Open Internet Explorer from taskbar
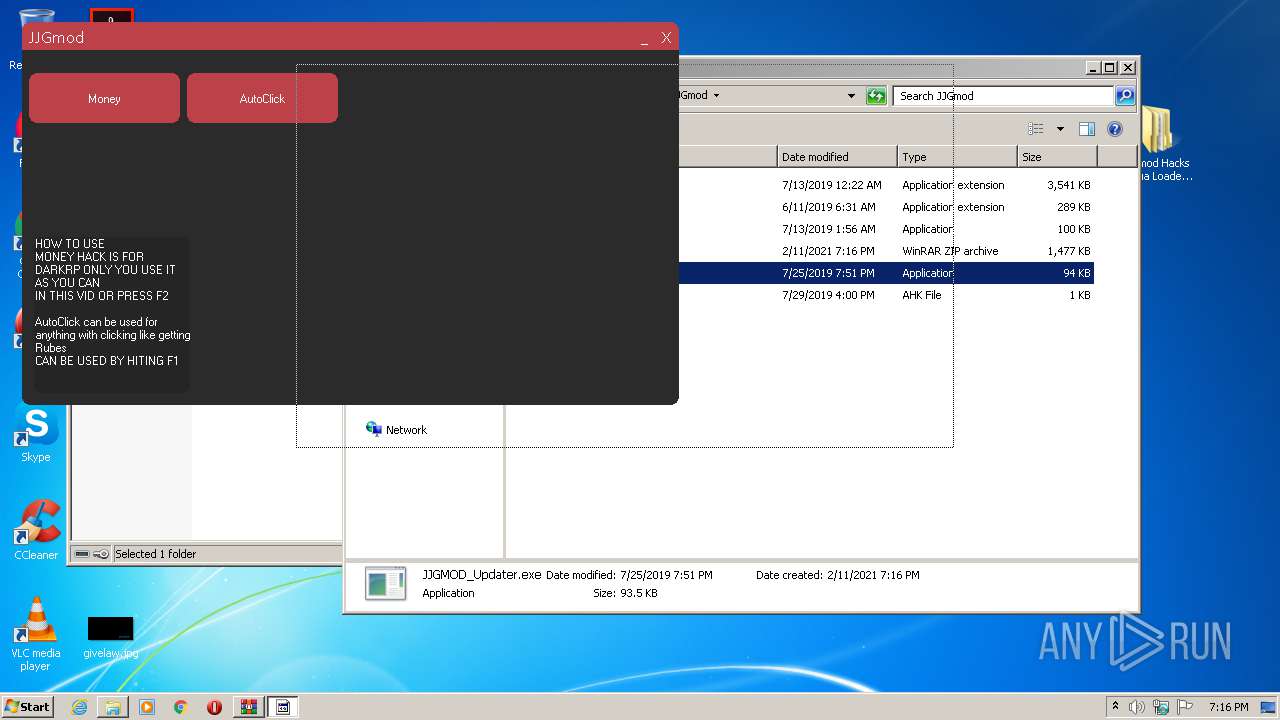 pos(79,707)
